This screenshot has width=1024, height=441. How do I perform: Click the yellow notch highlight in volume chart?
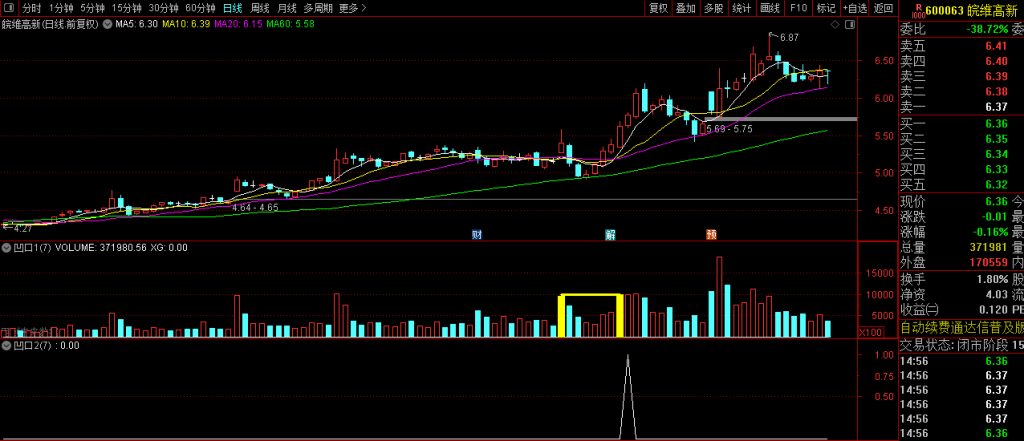[591, 297]
